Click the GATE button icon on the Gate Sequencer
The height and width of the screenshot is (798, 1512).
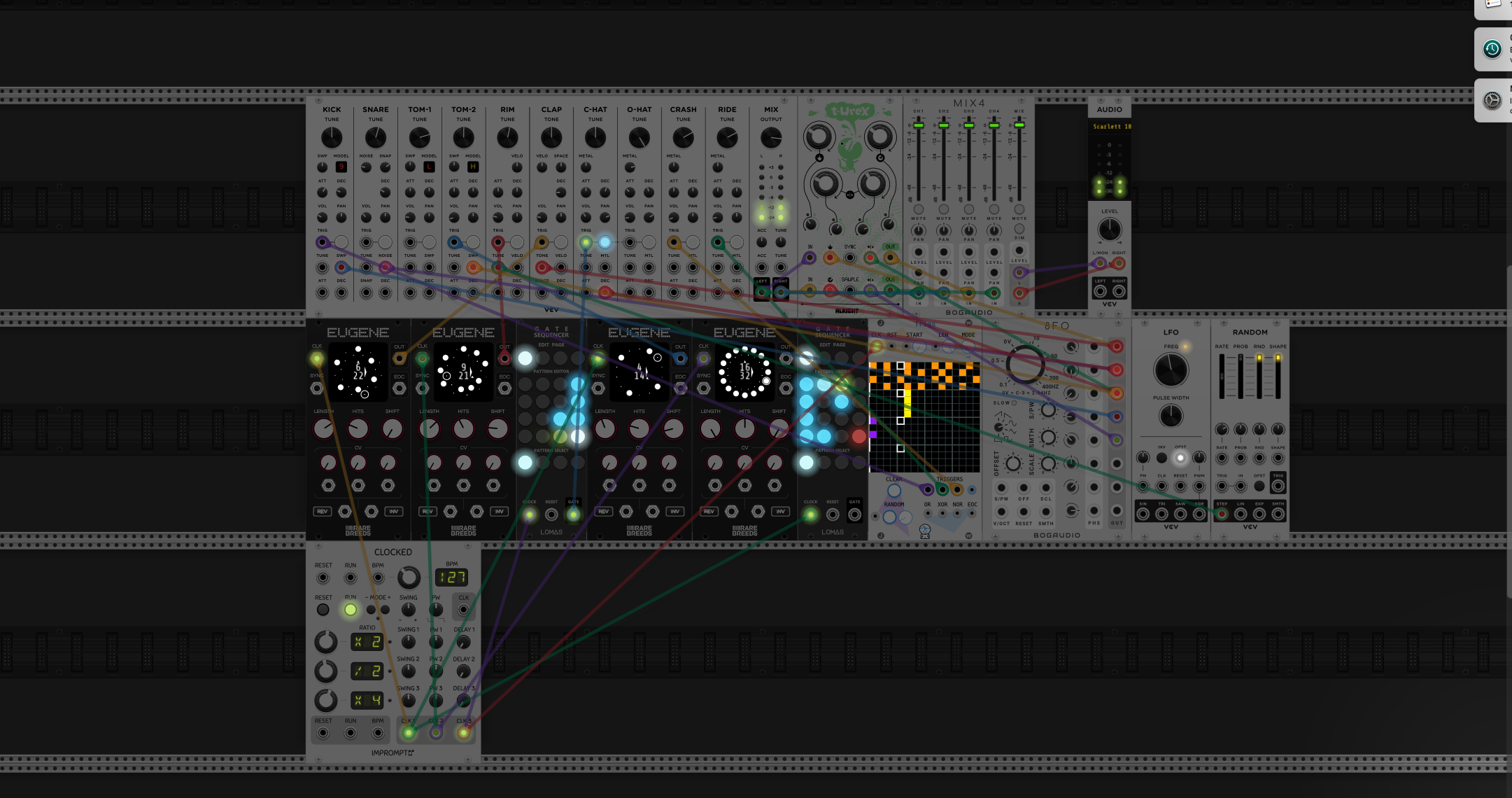(573, 502)
